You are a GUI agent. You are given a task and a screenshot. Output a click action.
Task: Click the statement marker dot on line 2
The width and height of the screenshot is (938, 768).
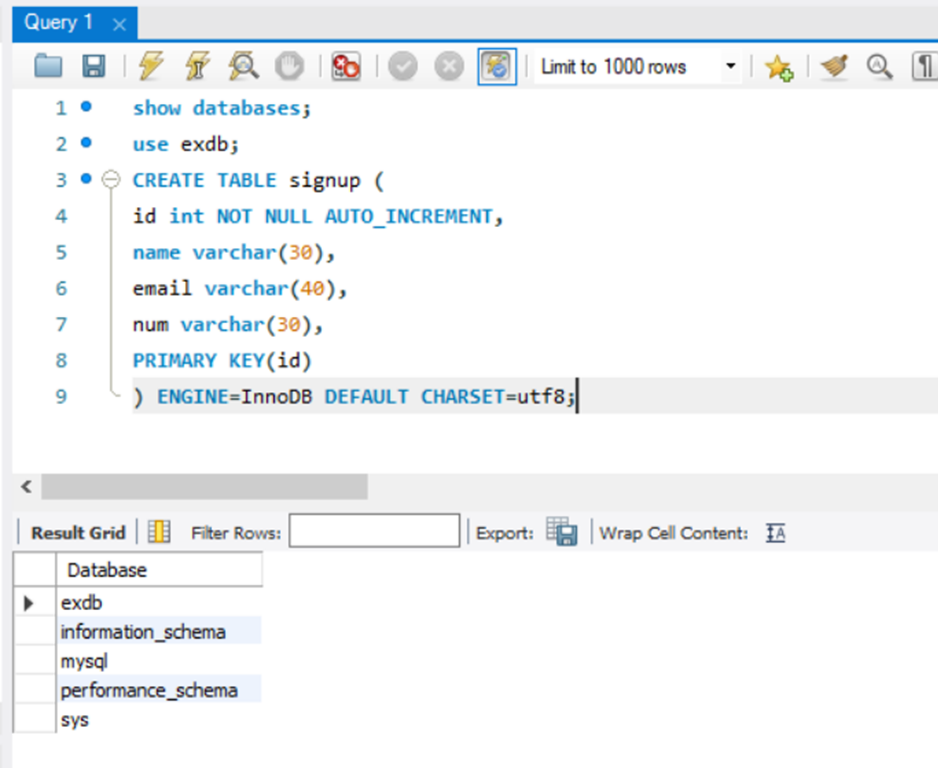pos(86,142)
